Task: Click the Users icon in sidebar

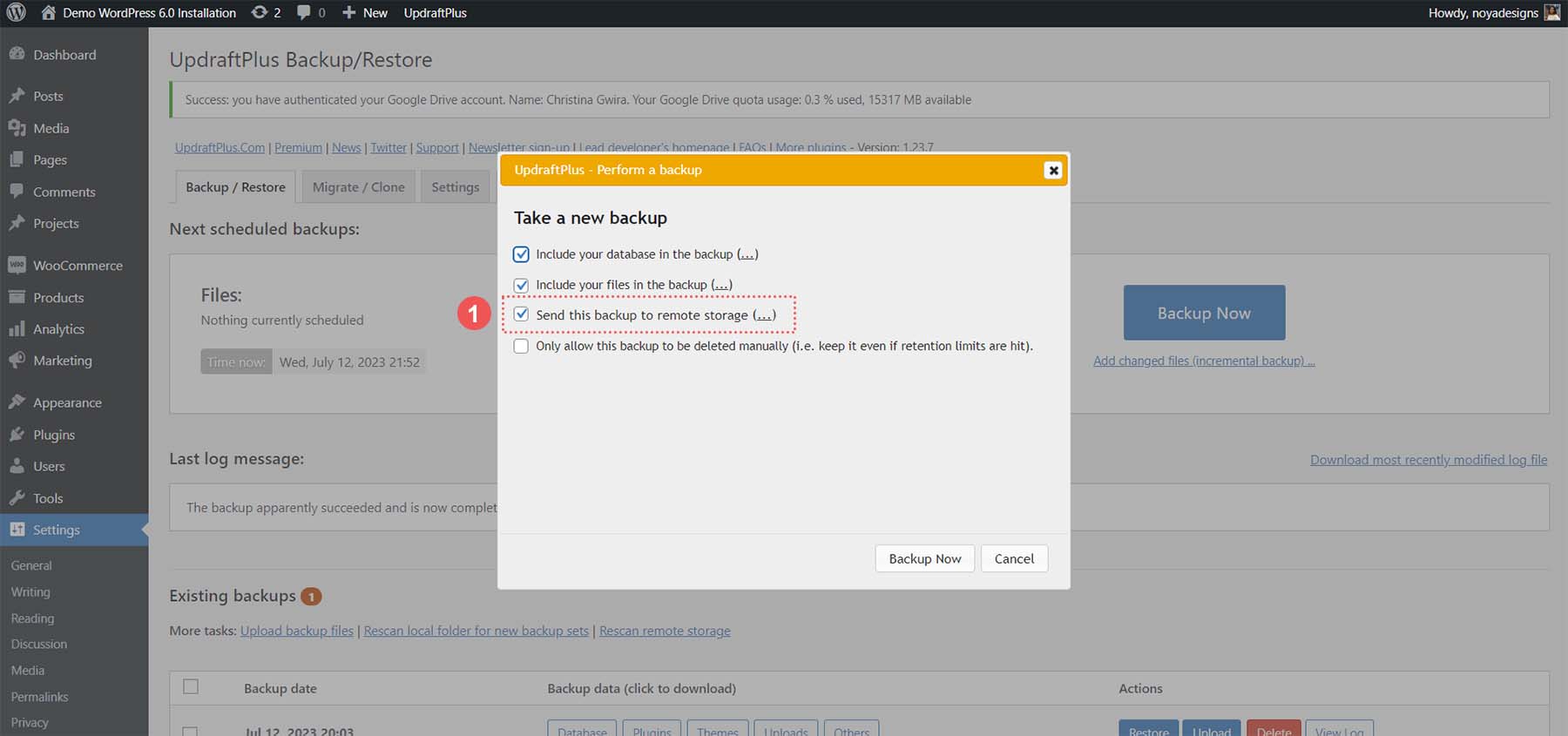Action: click(x=17, y=466)
